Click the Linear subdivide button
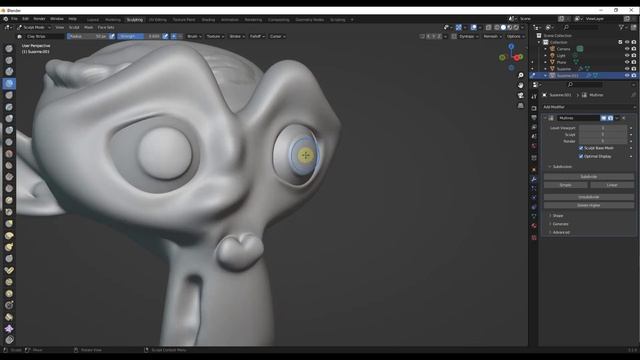The height and width of the screenshot is (360, 640). pyautogui.click(x=612, y=185)
